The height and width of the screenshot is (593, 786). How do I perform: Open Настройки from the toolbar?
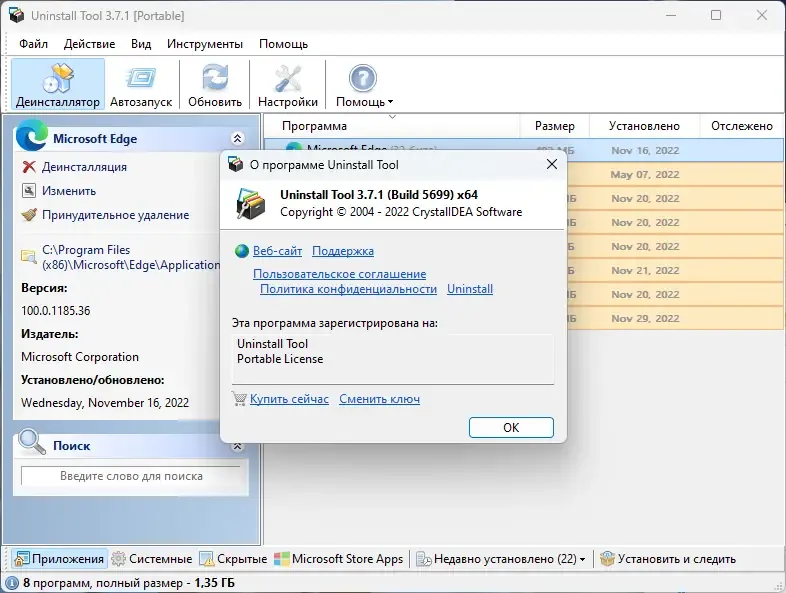(x=288, y=84)
